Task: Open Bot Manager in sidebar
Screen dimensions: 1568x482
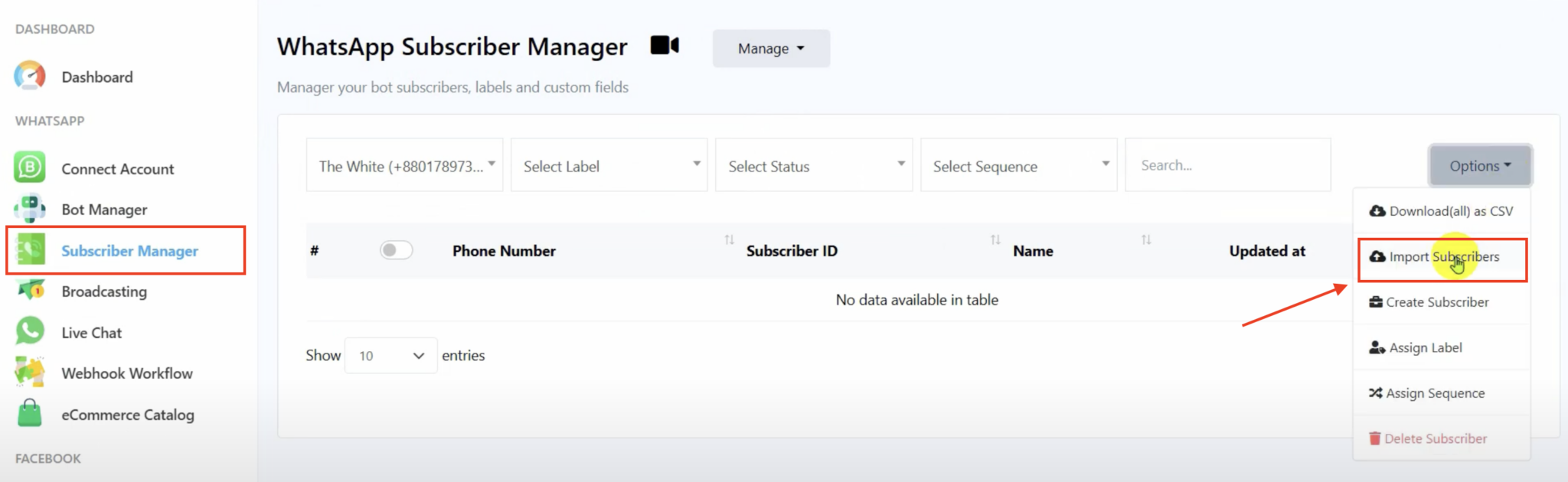Action: click(x=104, y=210)
